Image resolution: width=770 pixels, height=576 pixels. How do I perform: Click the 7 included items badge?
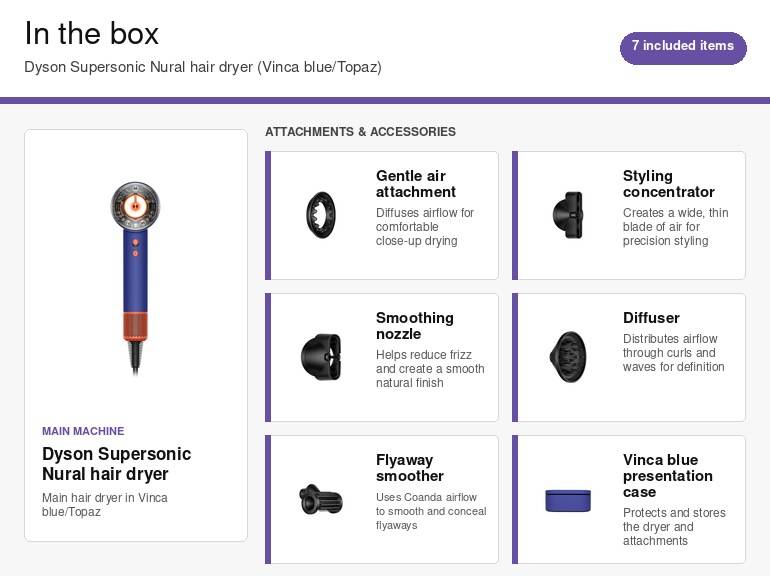tap(683, 48)
